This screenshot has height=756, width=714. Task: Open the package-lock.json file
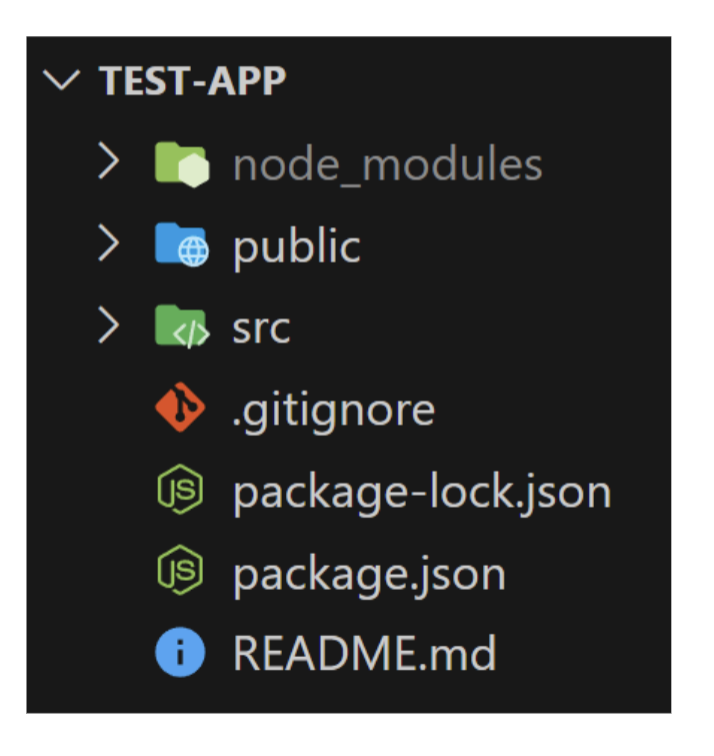tap(421, 492)
